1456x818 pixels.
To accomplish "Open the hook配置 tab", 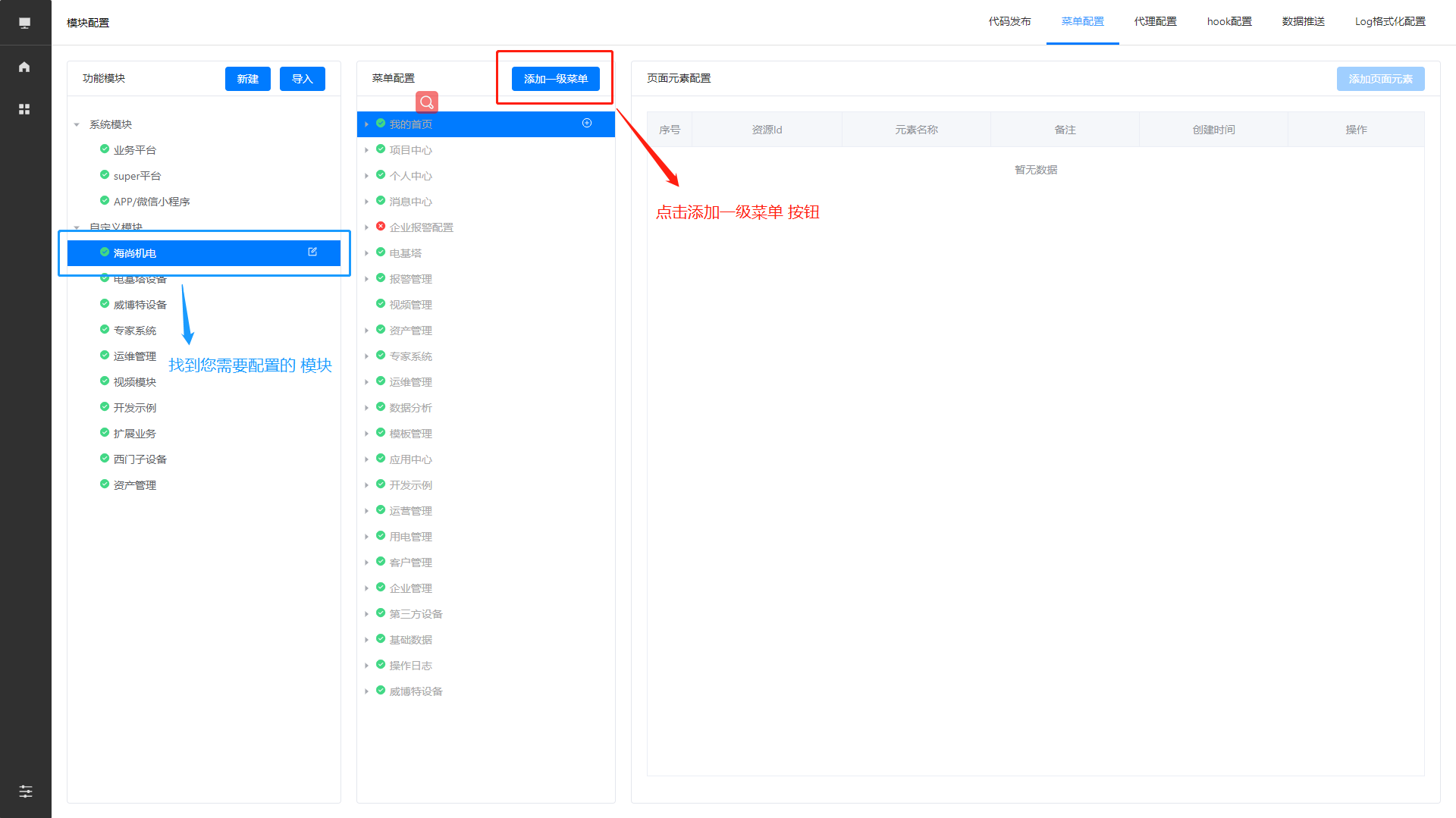I will 1229,21.
